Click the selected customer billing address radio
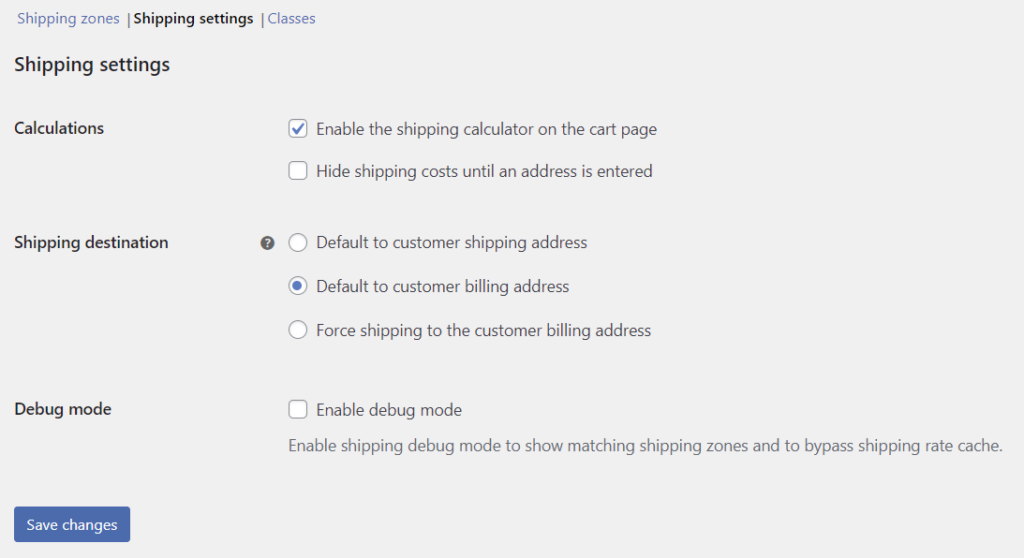 (298, 286)
